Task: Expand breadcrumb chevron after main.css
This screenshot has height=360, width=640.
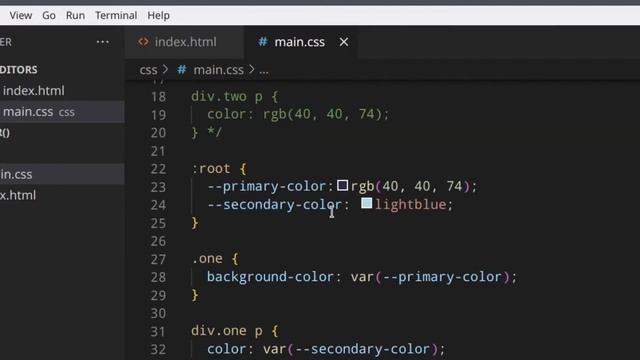Action: (x=252, y=70)
